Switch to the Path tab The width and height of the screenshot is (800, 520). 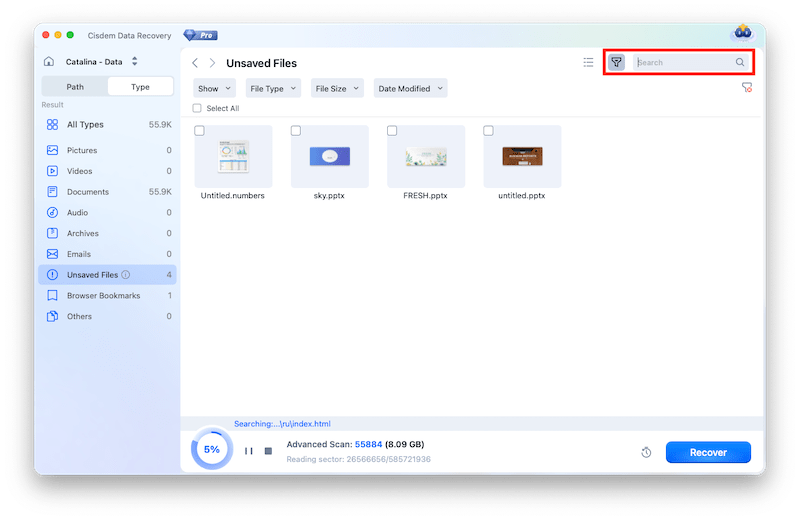pyautogui.click(x=75, y=87)
